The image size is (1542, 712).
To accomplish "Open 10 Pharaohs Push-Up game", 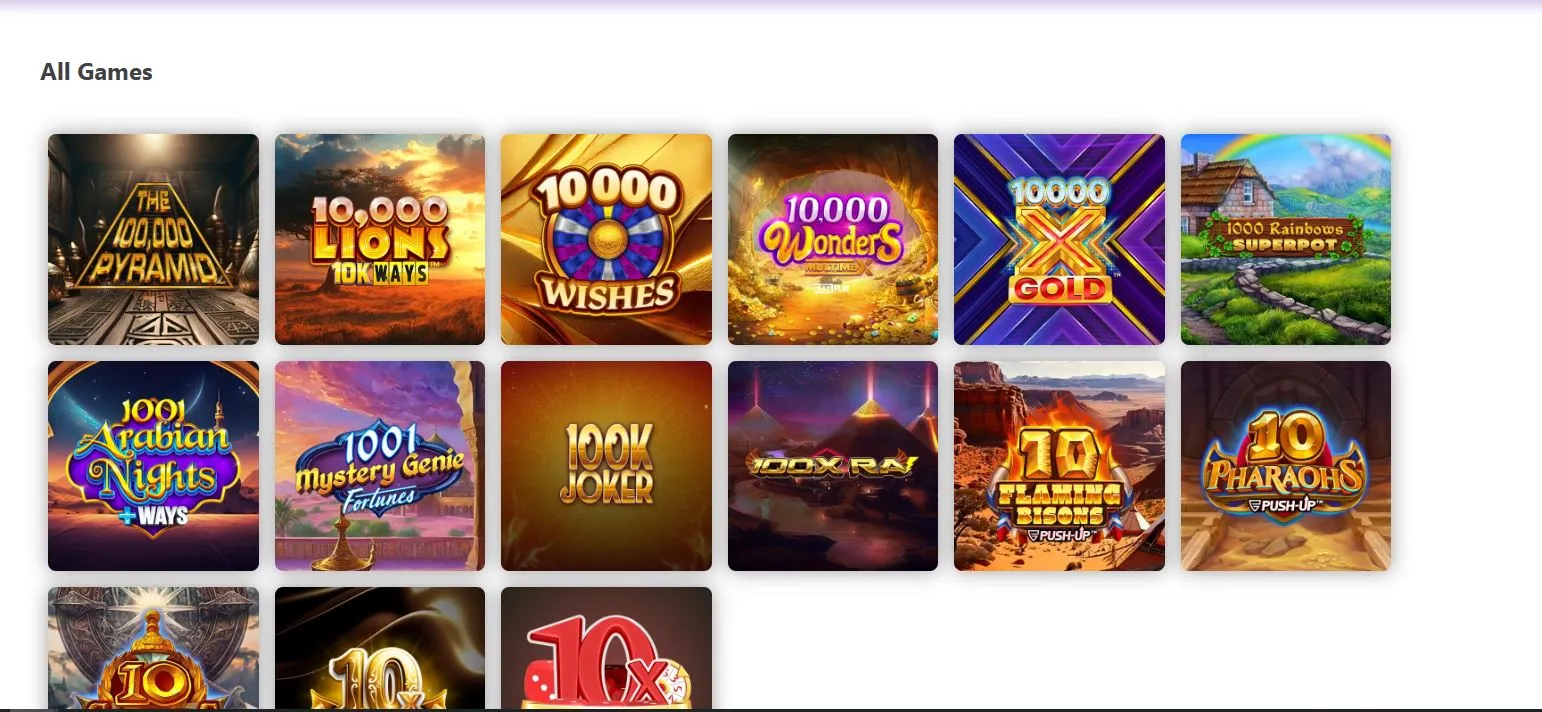I will (x=1286, y=466).
